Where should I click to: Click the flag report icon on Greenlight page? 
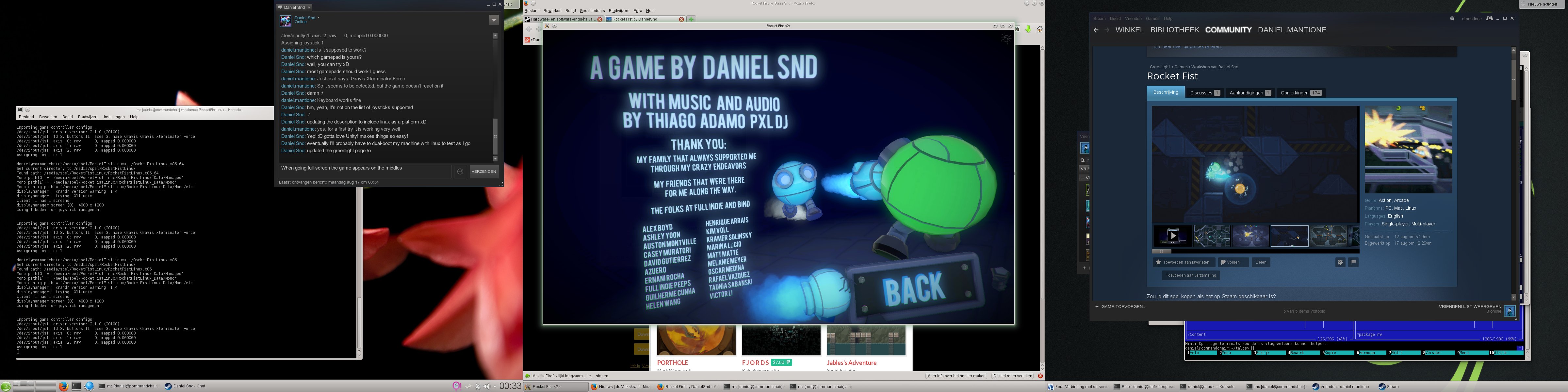click(x=1353, y=262)
